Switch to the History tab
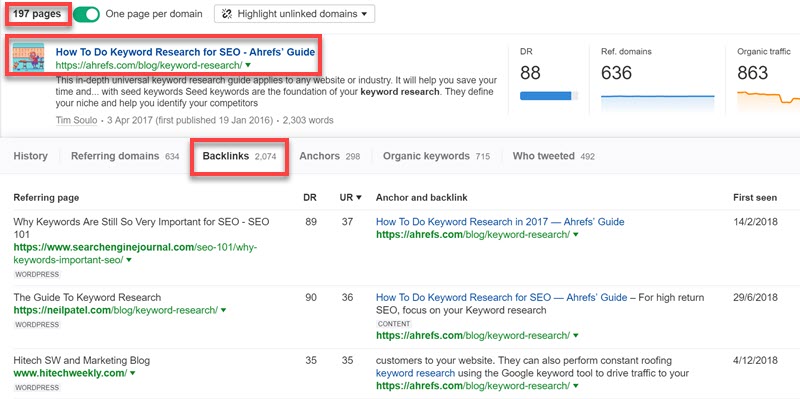Viewport: 800px width, 399px height. tap(31, 156)
